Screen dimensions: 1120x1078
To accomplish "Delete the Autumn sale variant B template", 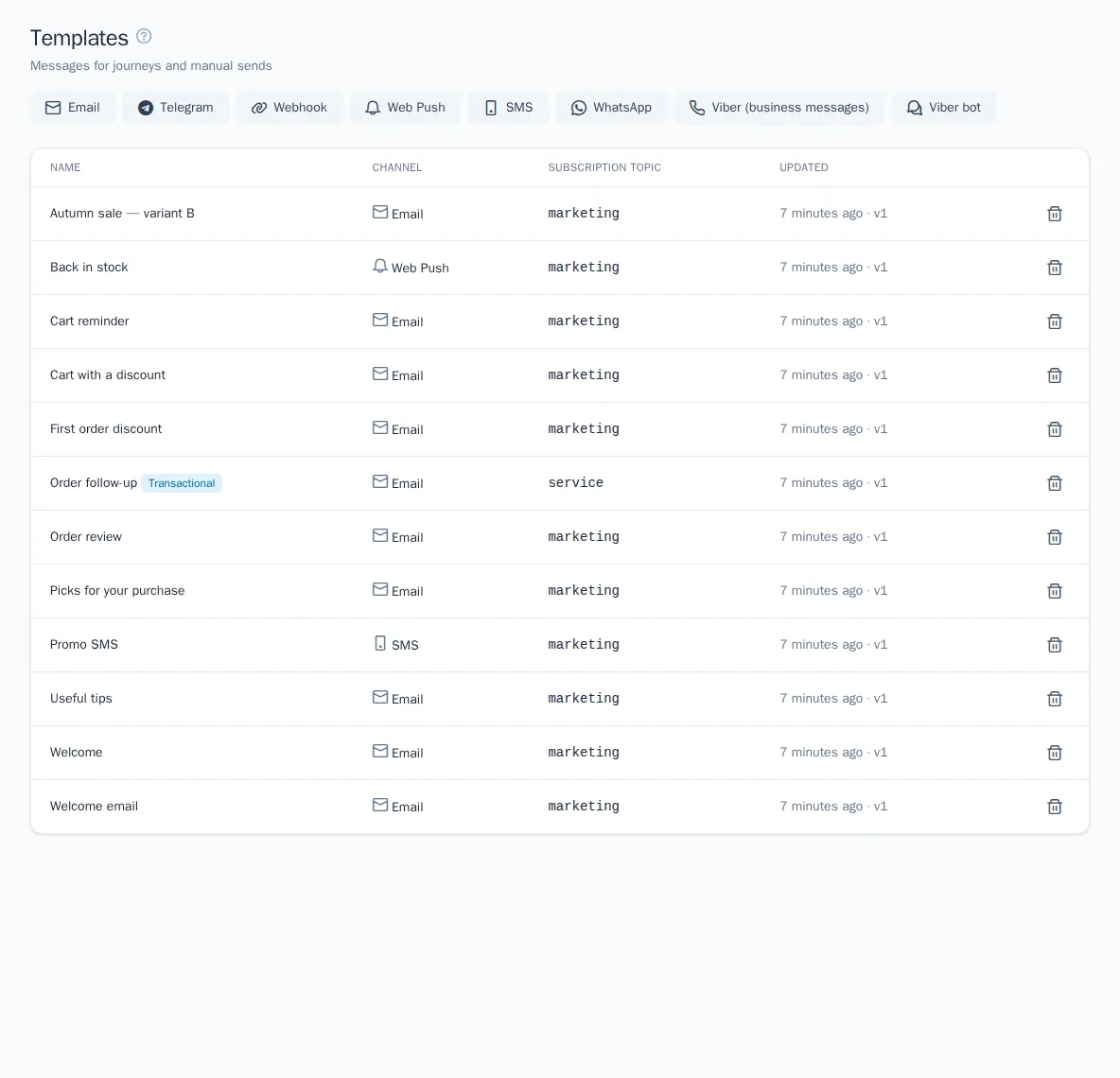I will [1055, 214].
